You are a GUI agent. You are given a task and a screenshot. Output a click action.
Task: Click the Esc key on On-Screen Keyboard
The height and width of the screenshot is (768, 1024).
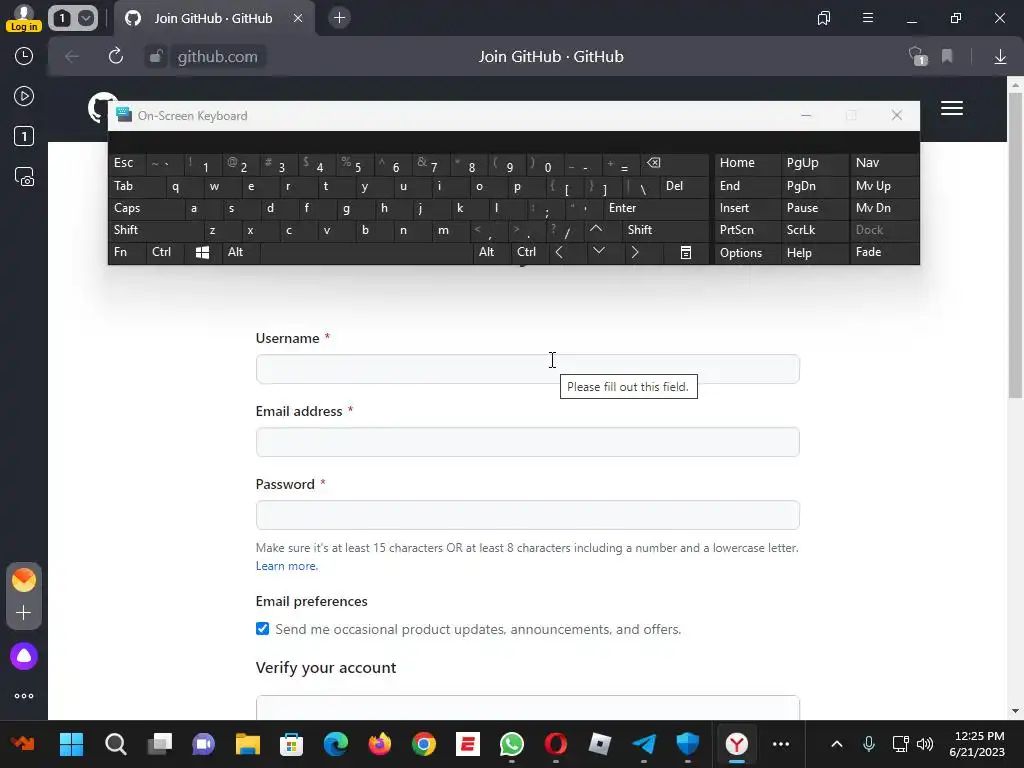[127, 163]
